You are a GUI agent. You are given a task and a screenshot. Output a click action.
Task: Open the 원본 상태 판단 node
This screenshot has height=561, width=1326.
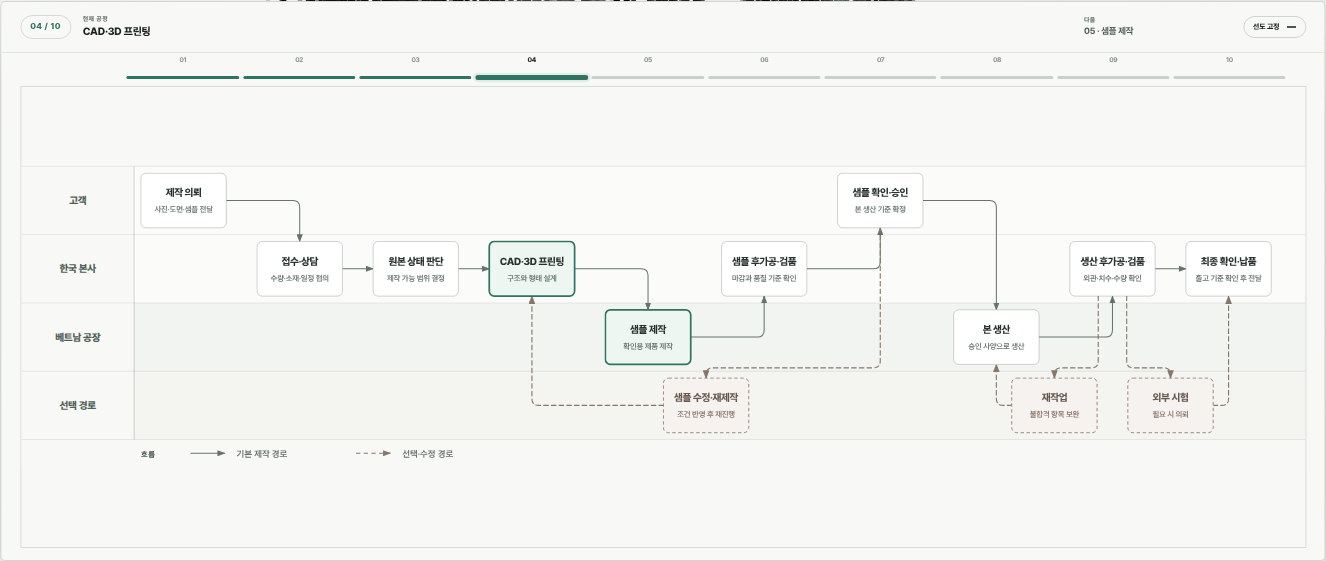point(416,269)
